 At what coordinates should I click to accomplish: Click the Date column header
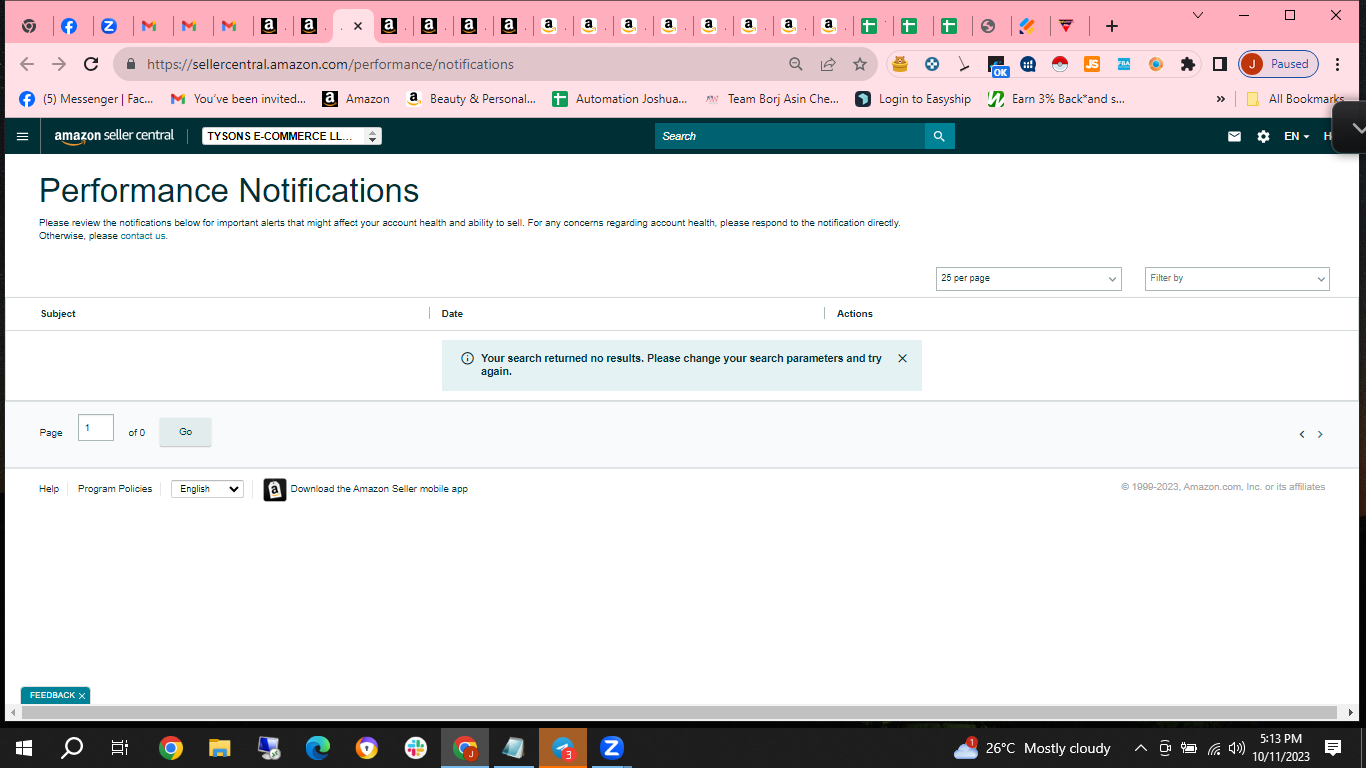tap(452, 314)
